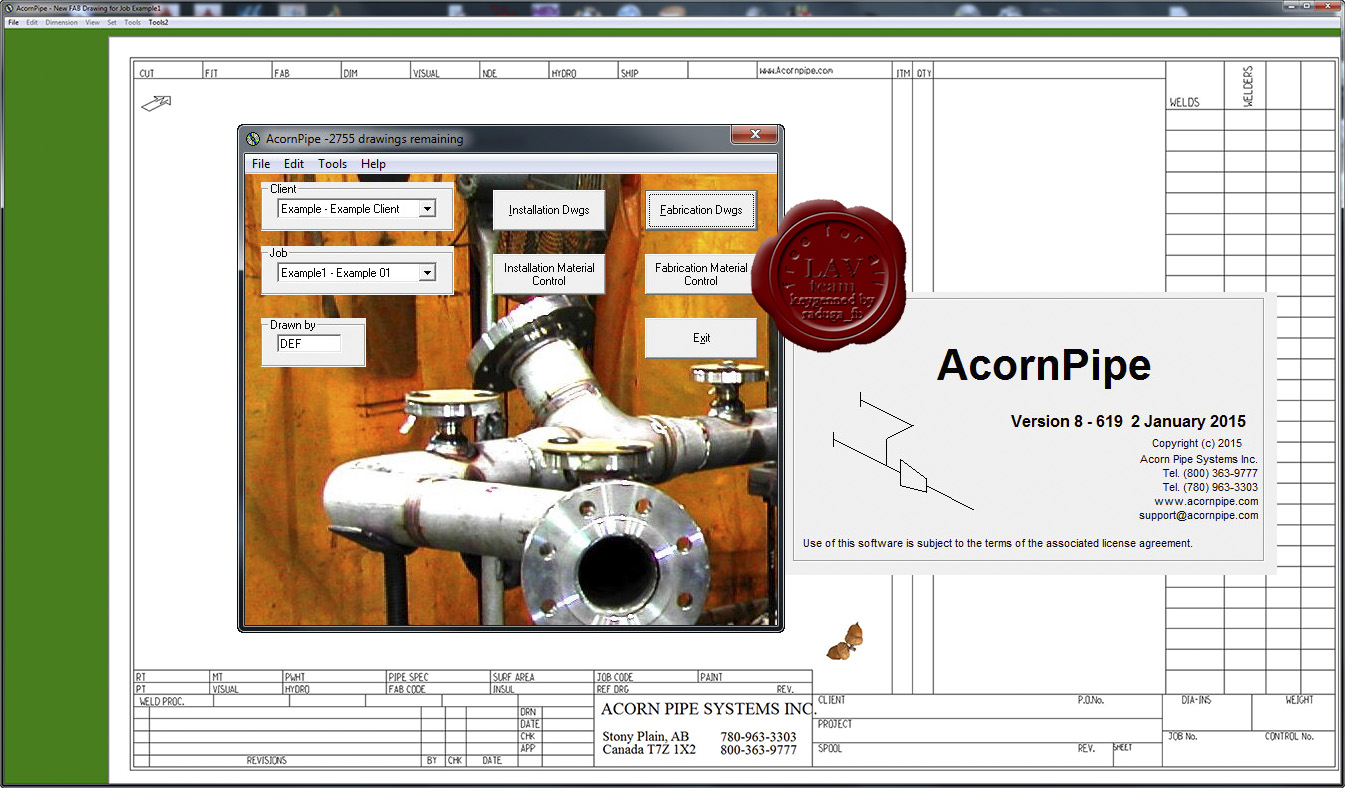This screenshot has width=1345, height=788.
Task: Click the PIPE SPEC cell
Action: coord(438,677)
